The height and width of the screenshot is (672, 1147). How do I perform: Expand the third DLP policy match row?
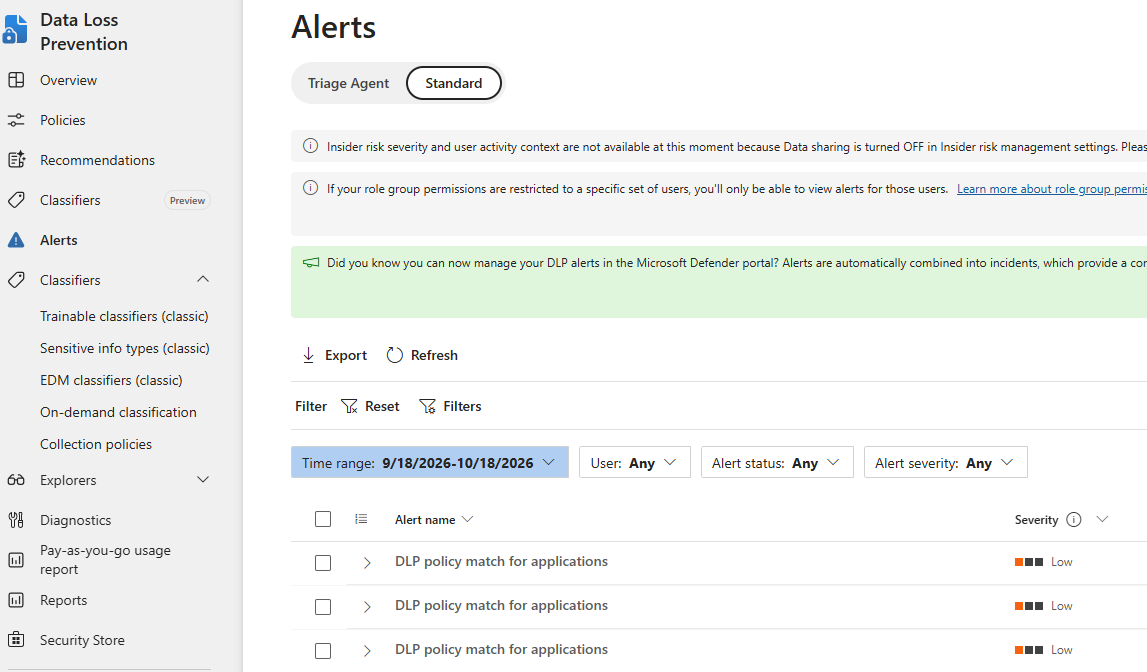367,651
